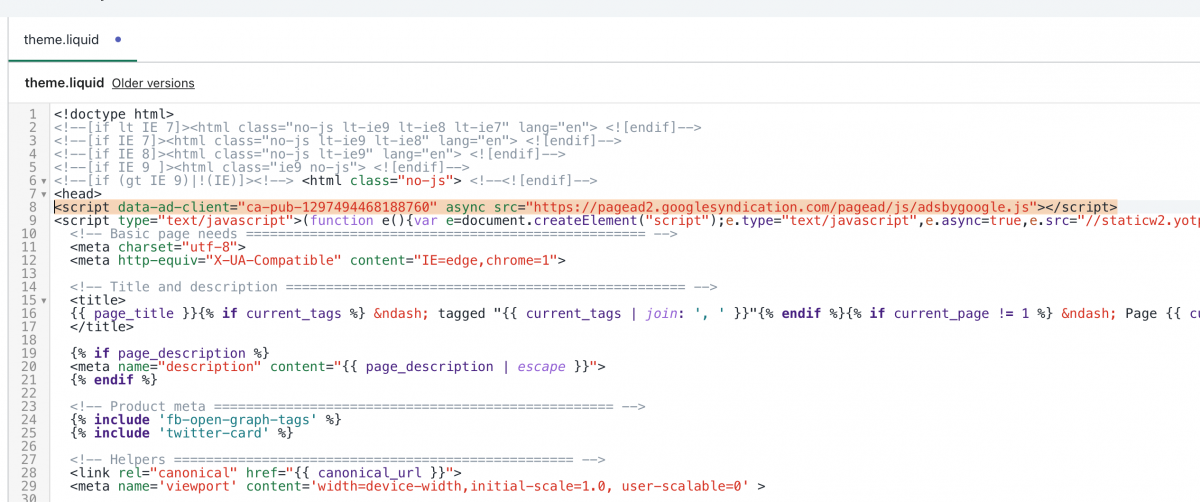Image resolution: width=1200 pixels, height=502 pixels.
Task: Collapse the head fold arrow at line 7
Action: tap(44, 193)
